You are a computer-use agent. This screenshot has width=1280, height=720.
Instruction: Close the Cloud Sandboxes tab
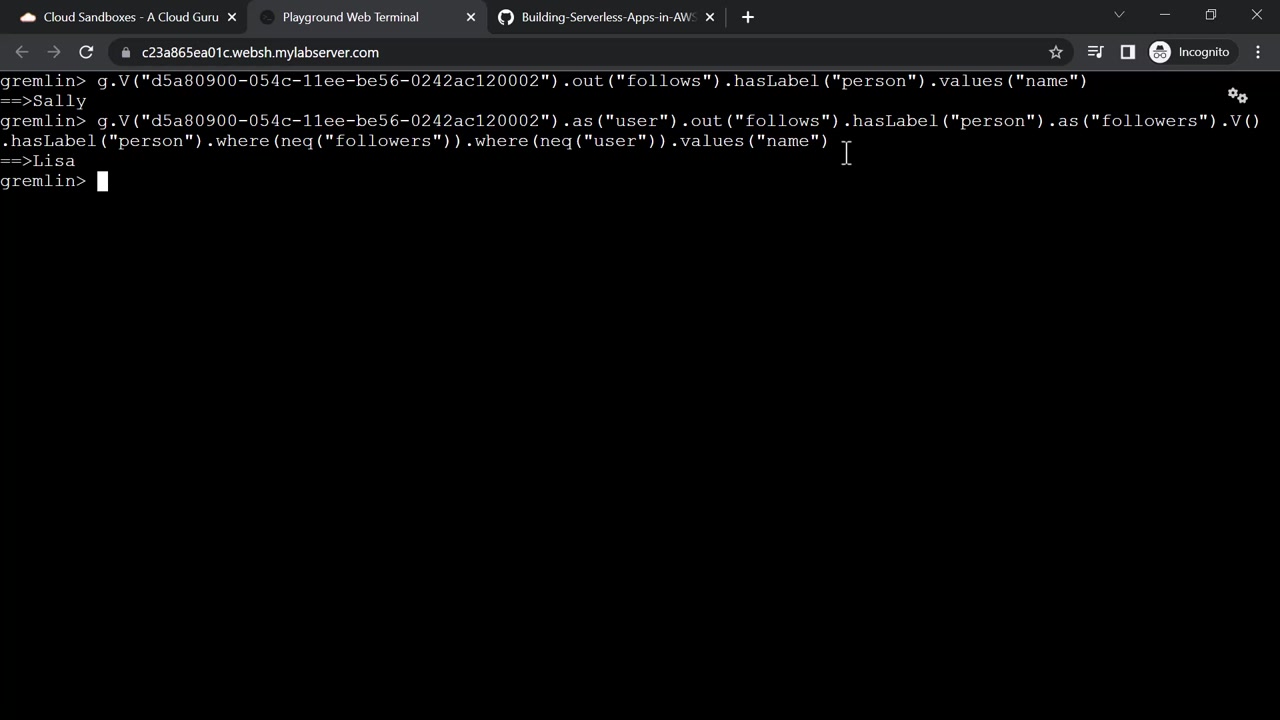(x=232, y=17)
